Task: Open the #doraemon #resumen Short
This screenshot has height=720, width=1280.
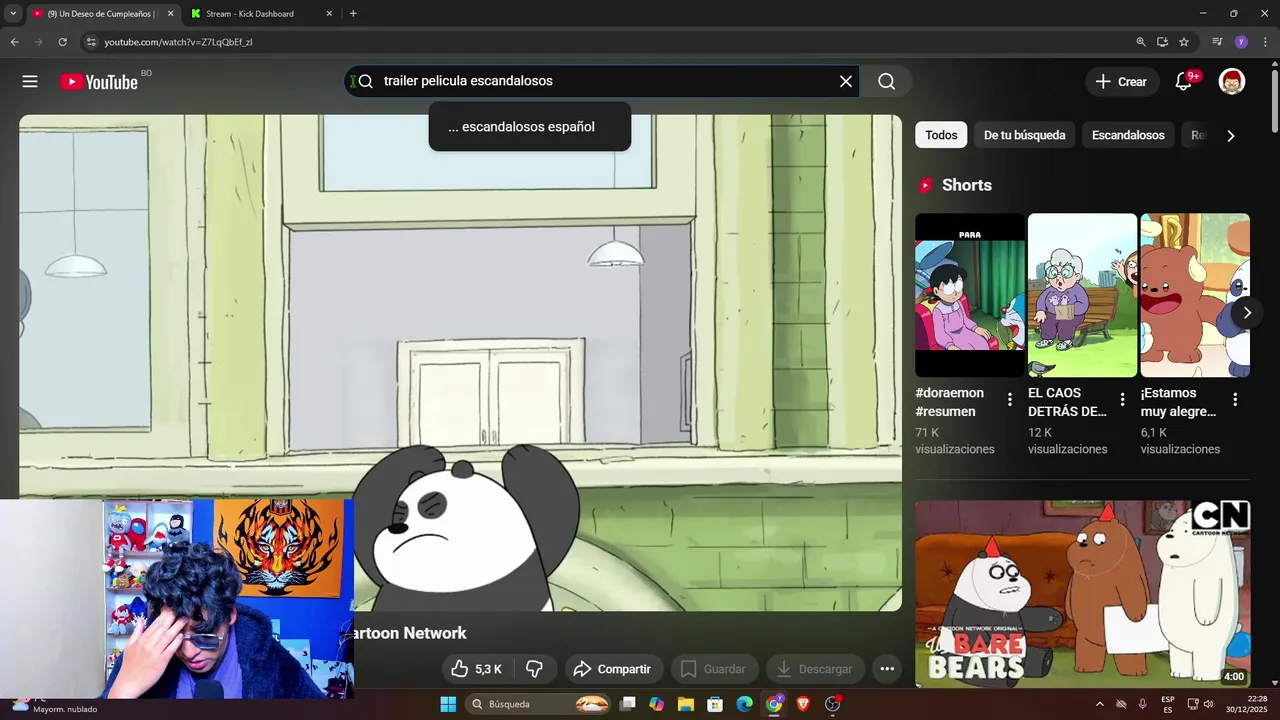Action: tap(970, 295)
